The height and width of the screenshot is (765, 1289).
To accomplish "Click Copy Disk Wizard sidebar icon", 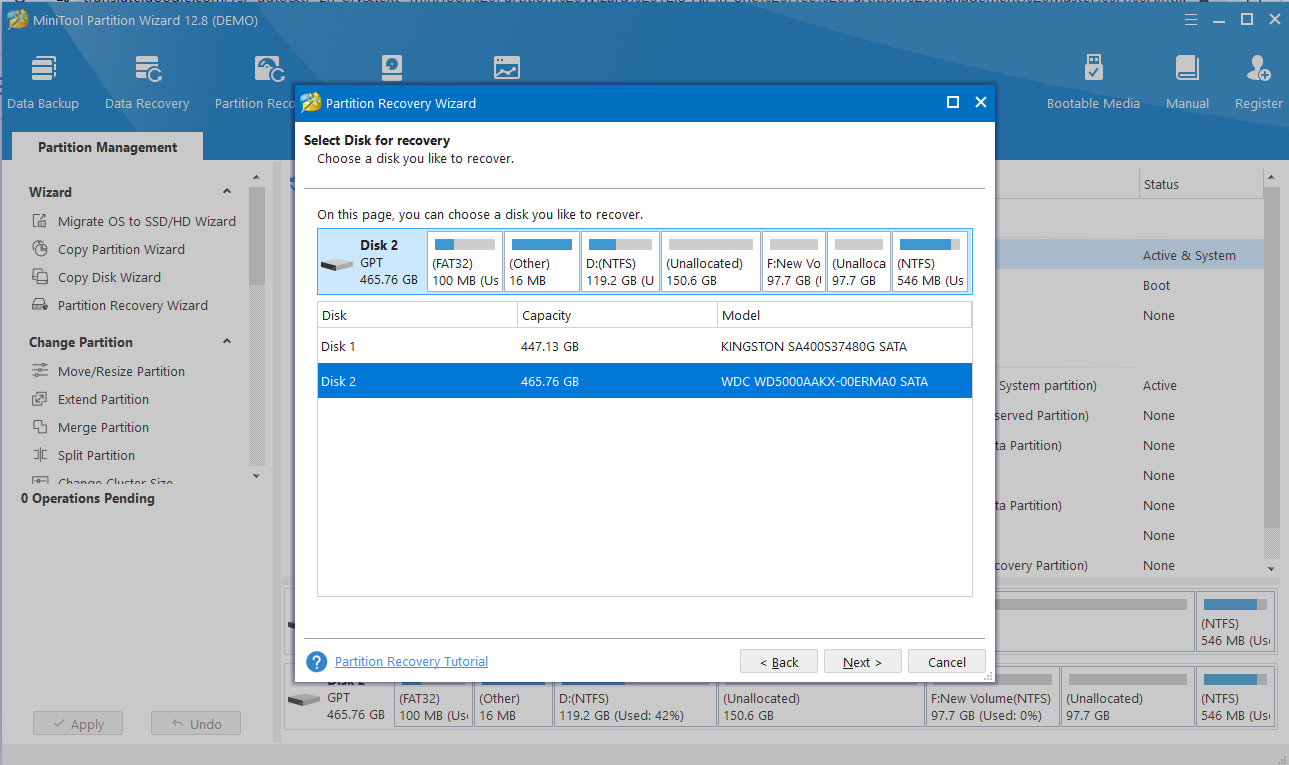I will coord(40,277).
